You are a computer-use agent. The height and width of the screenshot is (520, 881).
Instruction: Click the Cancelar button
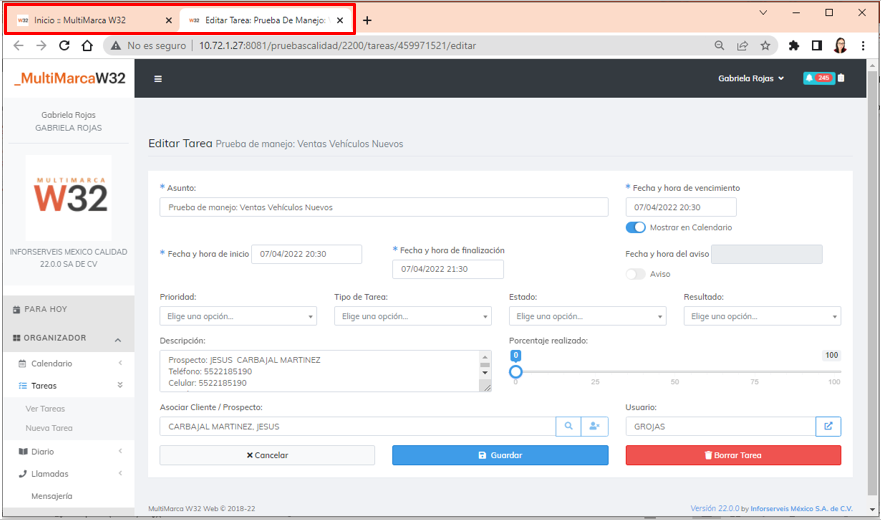tap(267, 455)
